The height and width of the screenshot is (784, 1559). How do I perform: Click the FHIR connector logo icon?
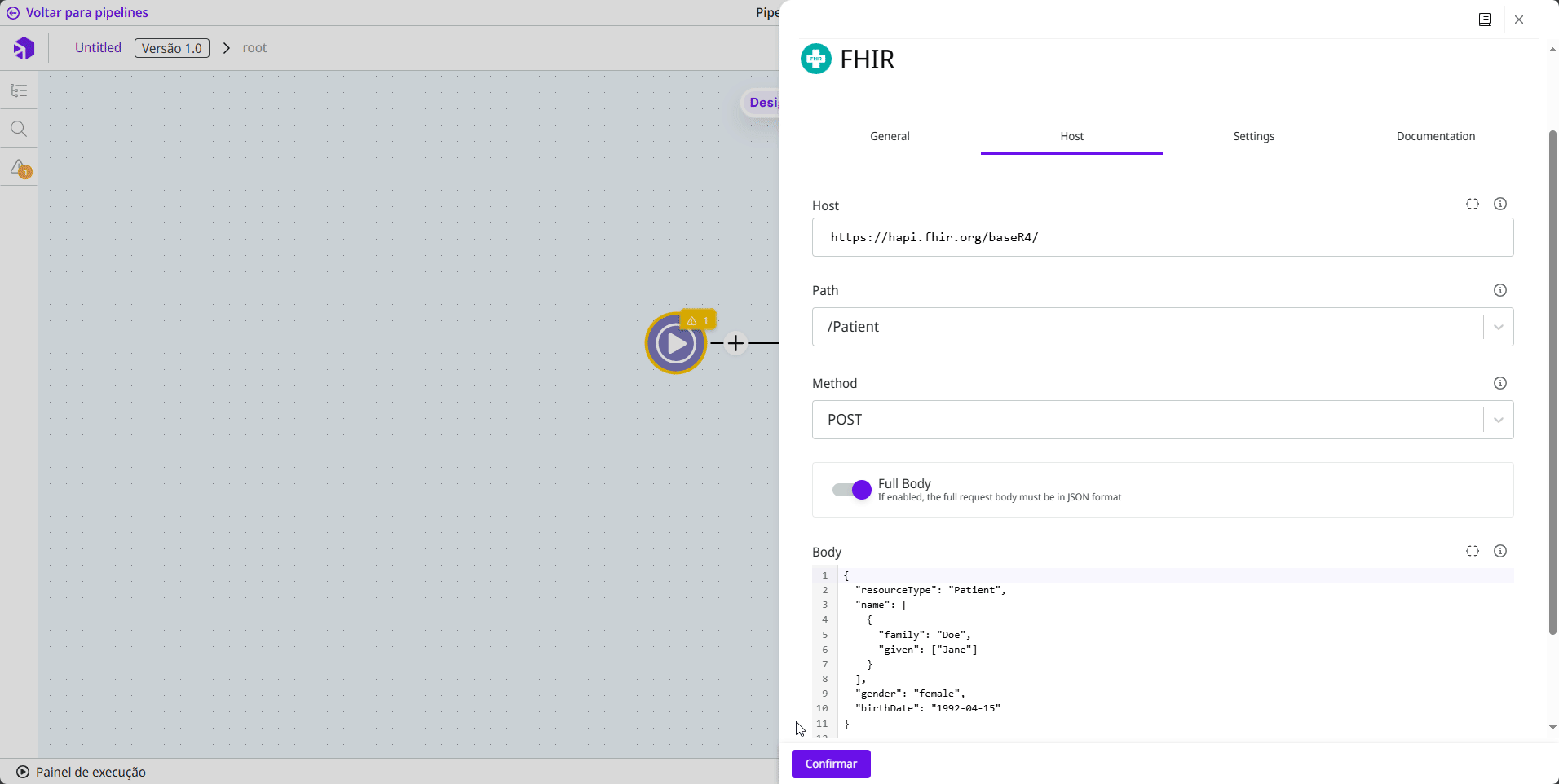(x=815, y=59)
